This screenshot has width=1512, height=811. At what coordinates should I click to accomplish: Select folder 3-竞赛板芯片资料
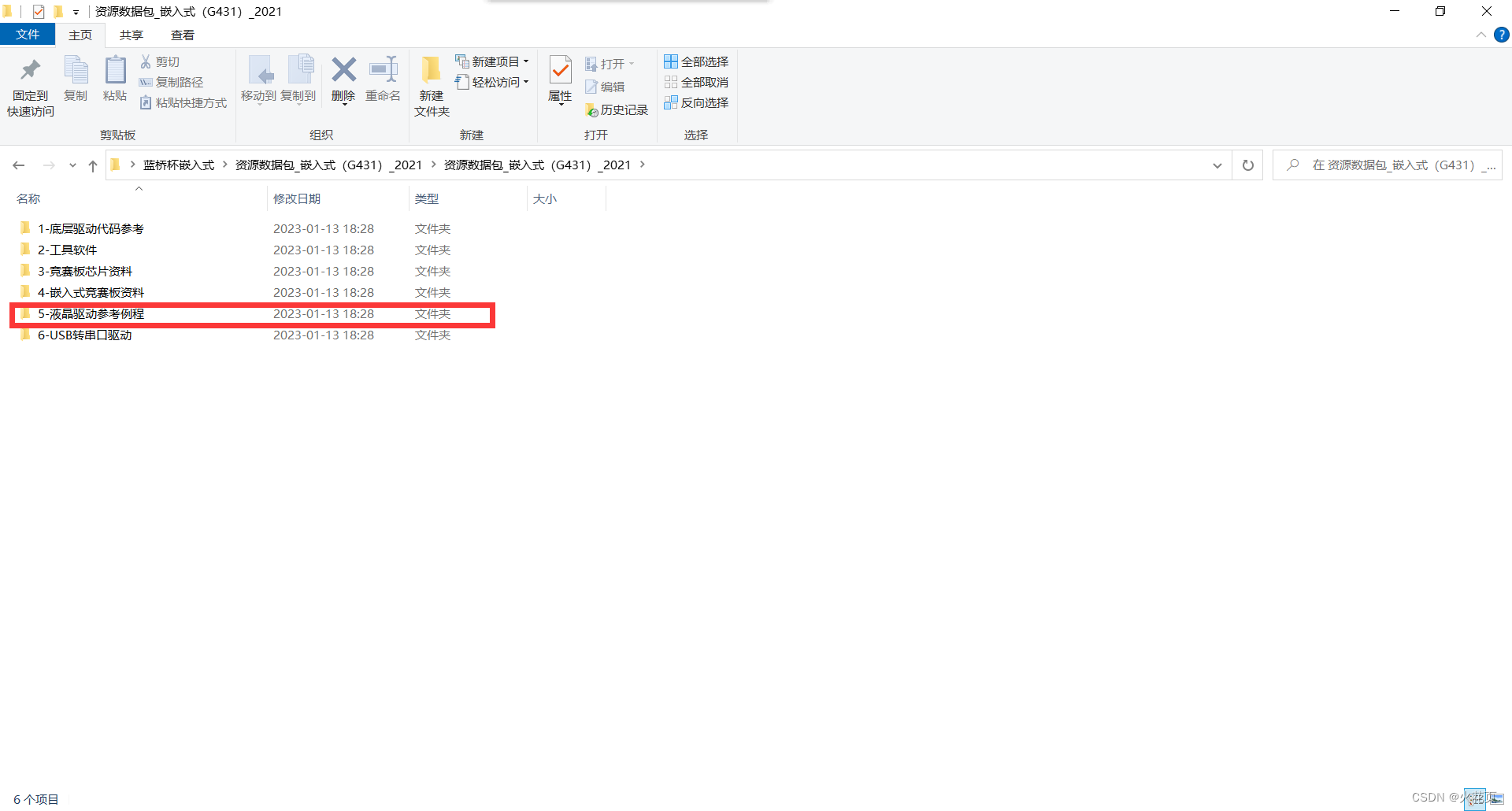(84, 271)
